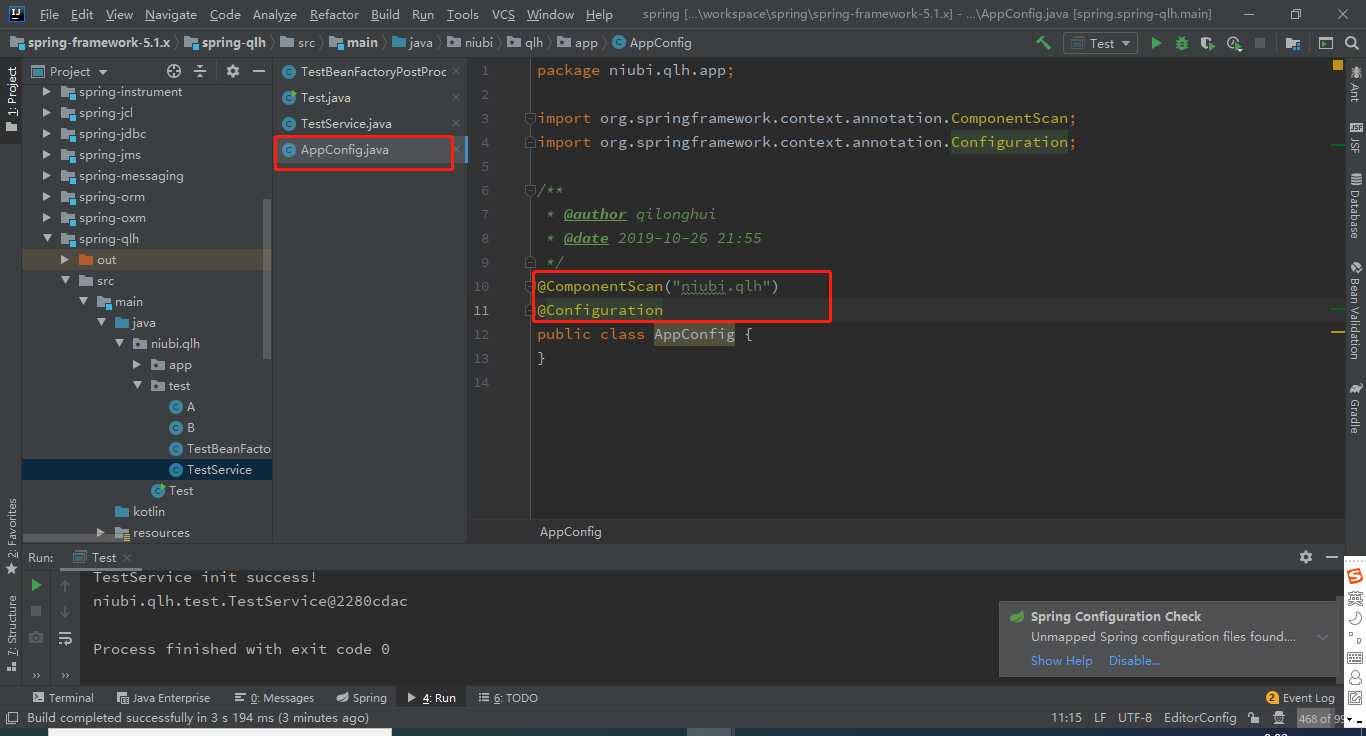This screenshot has width=1366, height=736.
Task: Open the Bean Validation side panel
Action: (x=1356, y=310)
